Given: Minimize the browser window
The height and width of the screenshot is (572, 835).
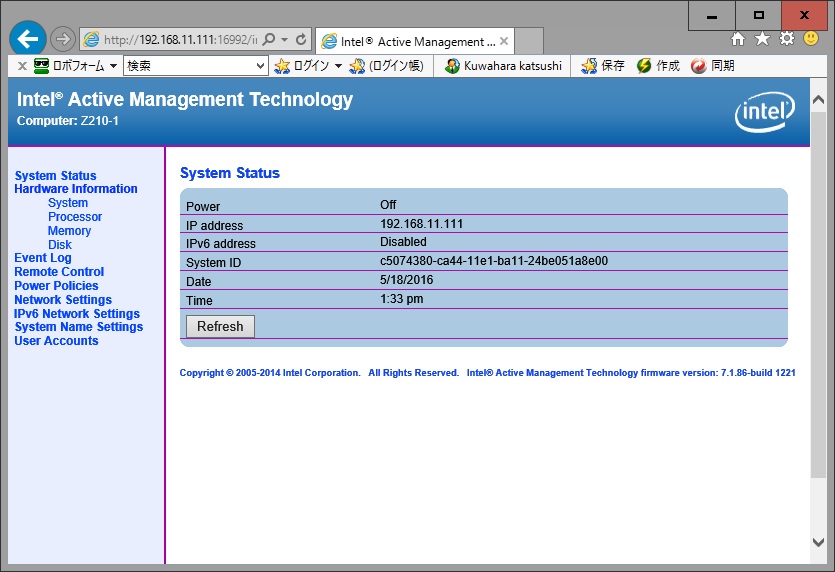Looking at the screenshot, I should click(x=711, y=15).
